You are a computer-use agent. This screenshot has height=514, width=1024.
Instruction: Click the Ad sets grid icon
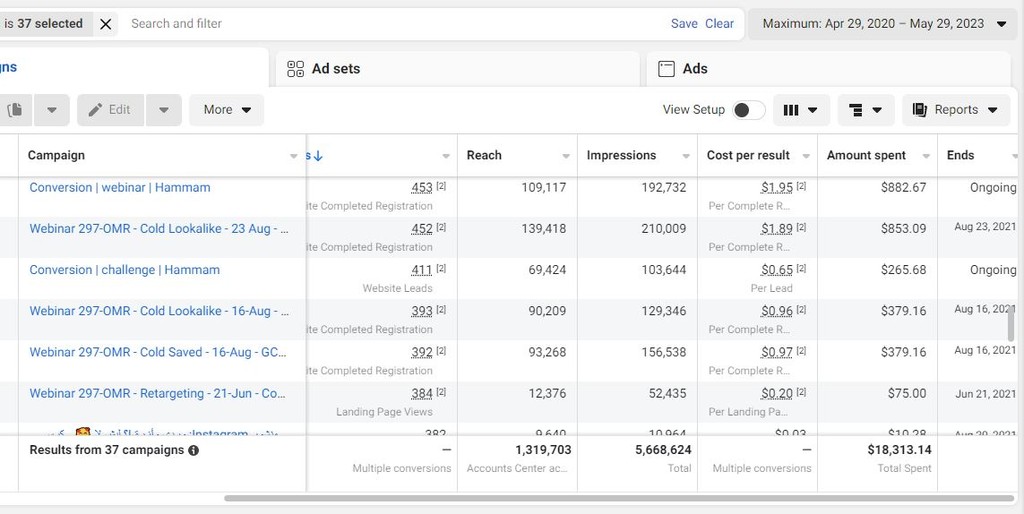click(x=295, y=69)
